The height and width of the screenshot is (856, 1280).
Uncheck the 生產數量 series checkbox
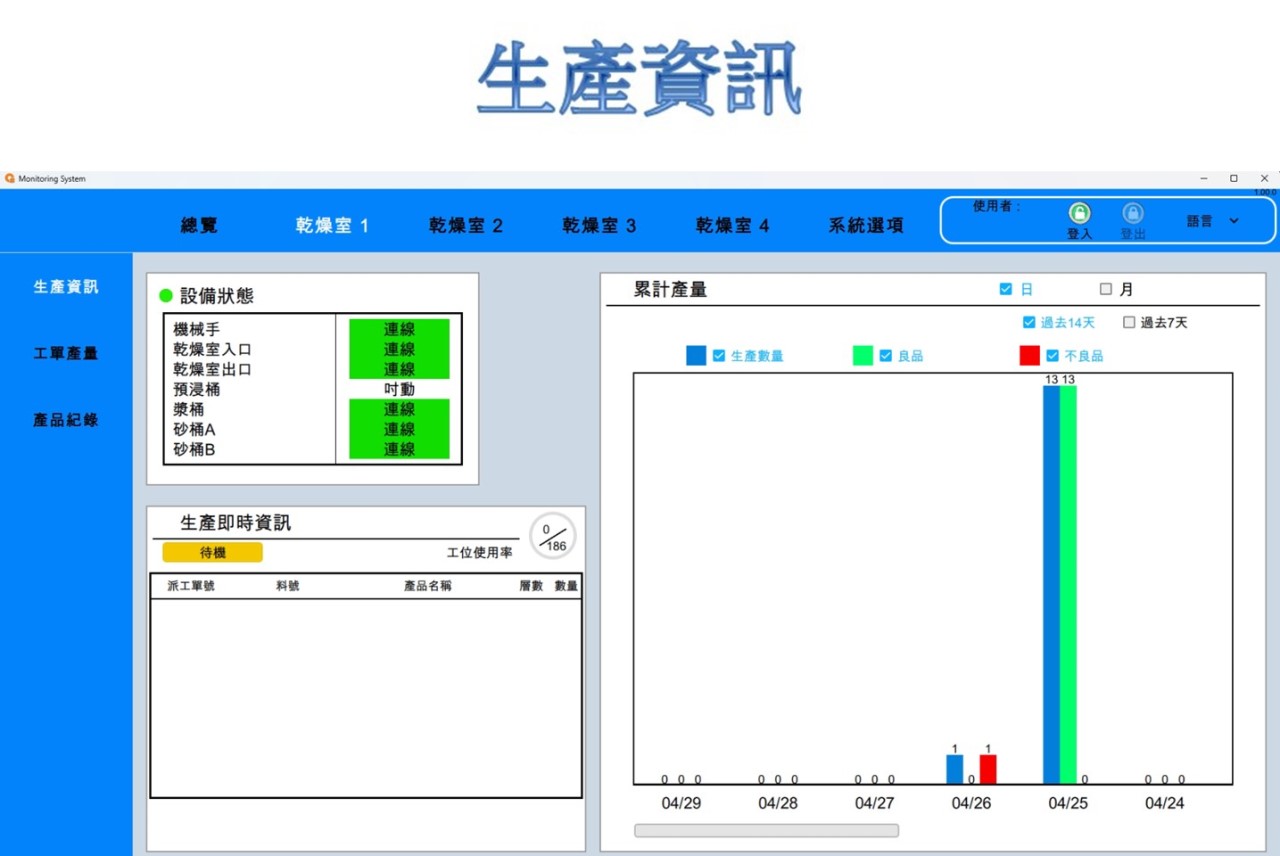tap(719, 356)
